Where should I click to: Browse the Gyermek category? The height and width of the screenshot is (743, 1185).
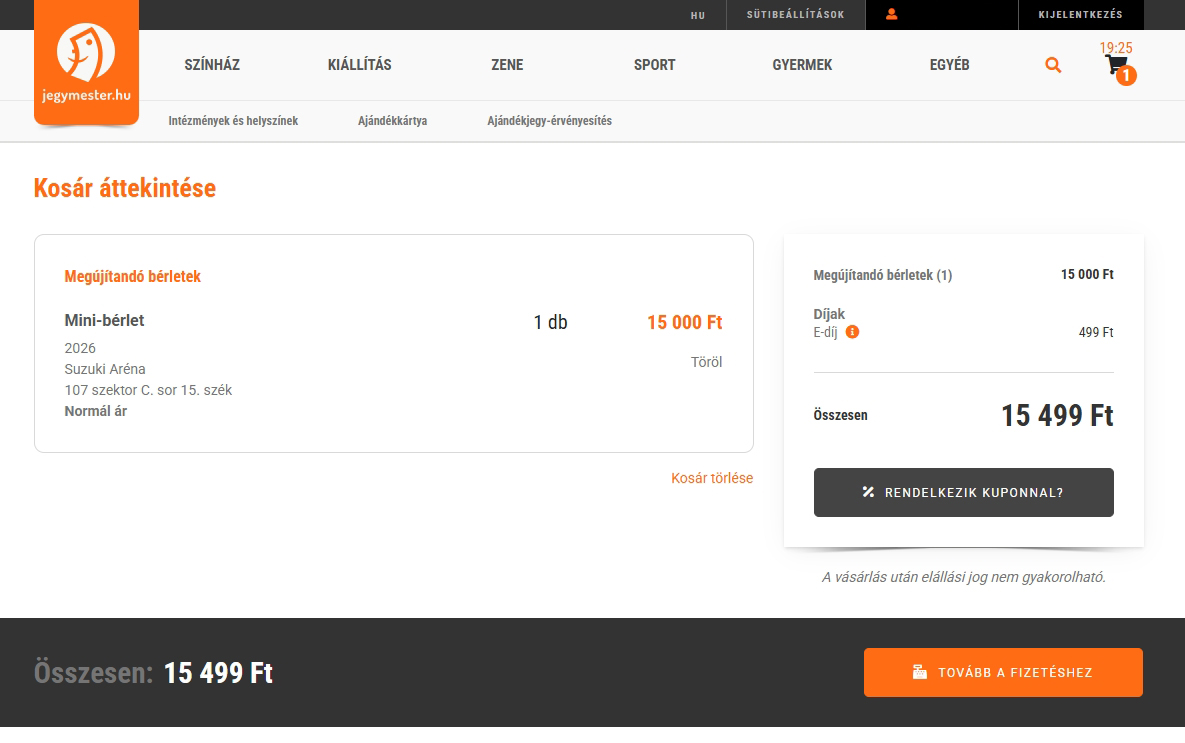[x=802, y=65]
